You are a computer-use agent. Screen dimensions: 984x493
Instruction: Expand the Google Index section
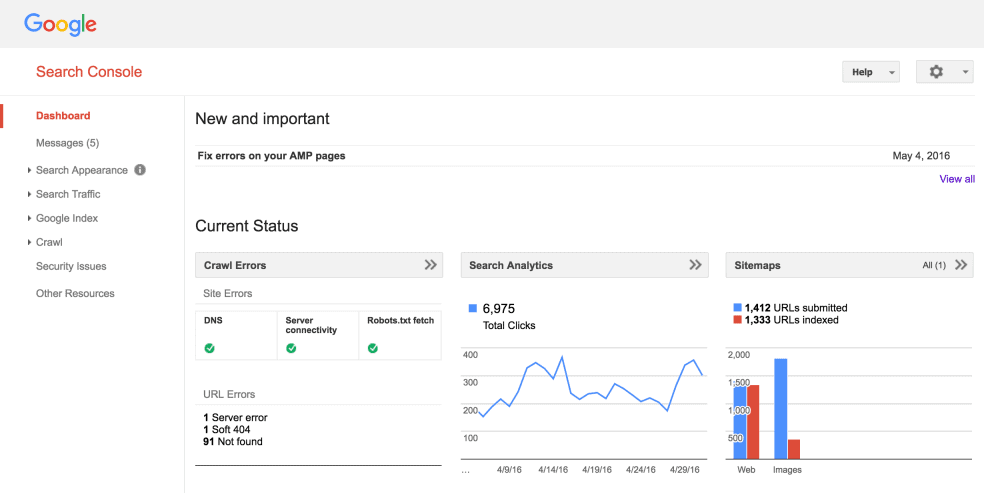pos(29,218)
